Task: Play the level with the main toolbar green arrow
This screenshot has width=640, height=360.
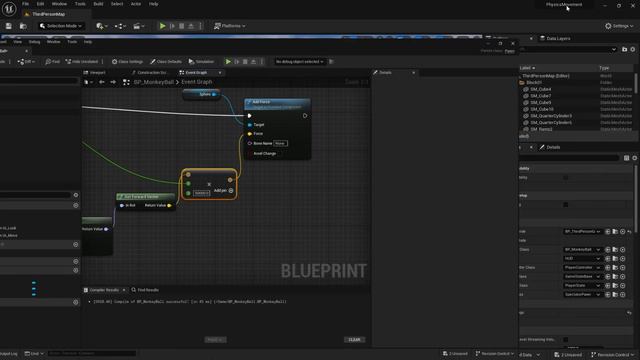Action: (162, 26)
